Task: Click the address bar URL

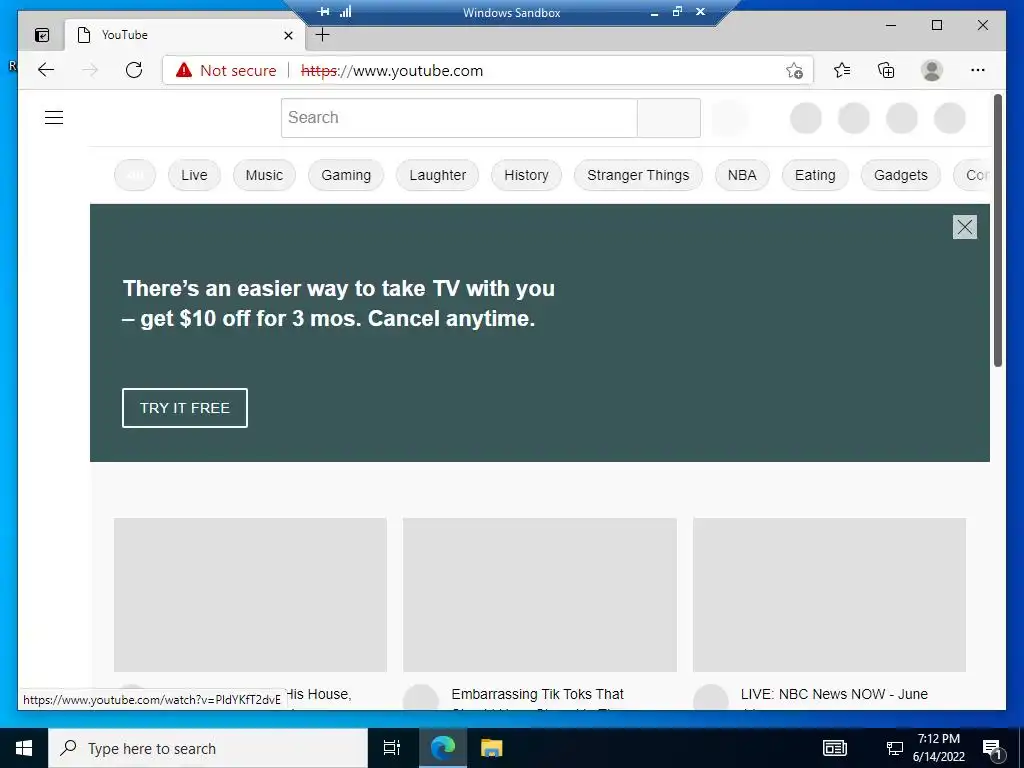Action: tap(392, 71)
